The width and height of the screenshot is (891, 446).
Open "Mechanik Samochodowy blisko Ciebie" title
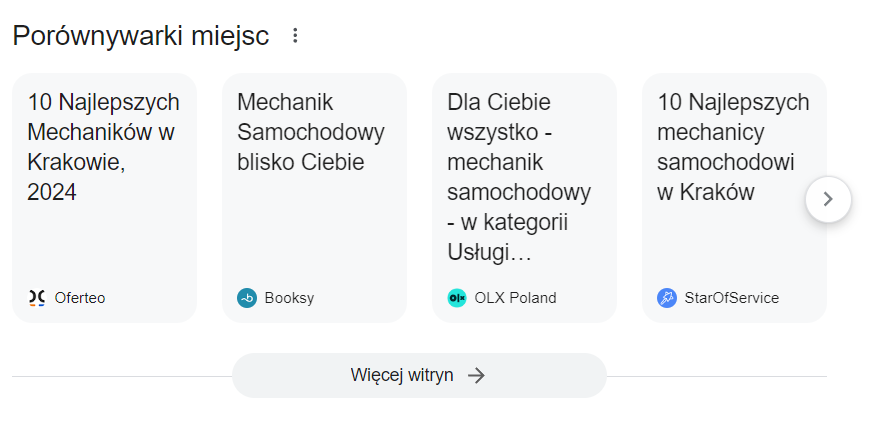310,132
